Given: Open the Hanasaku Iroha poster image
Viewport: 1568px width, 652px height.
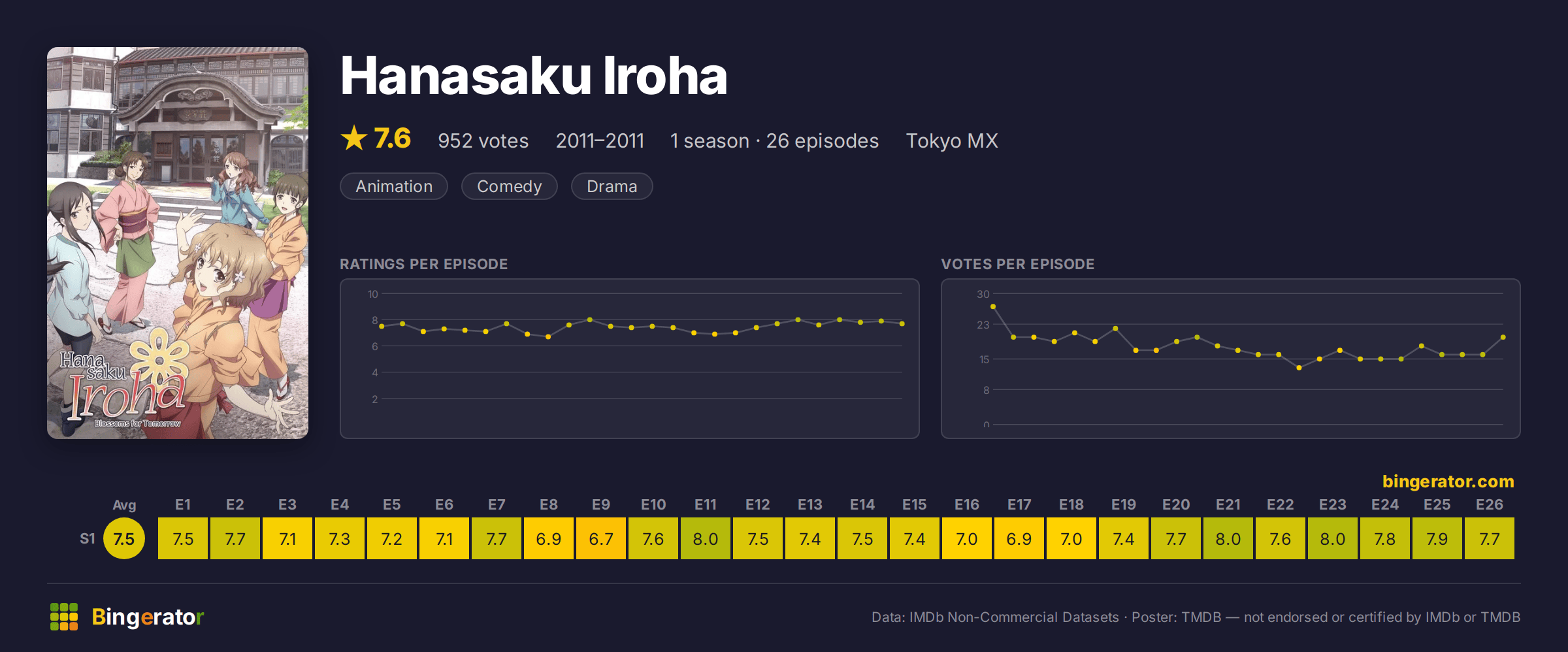Looking at the screenshot, I should coord(178,242).
